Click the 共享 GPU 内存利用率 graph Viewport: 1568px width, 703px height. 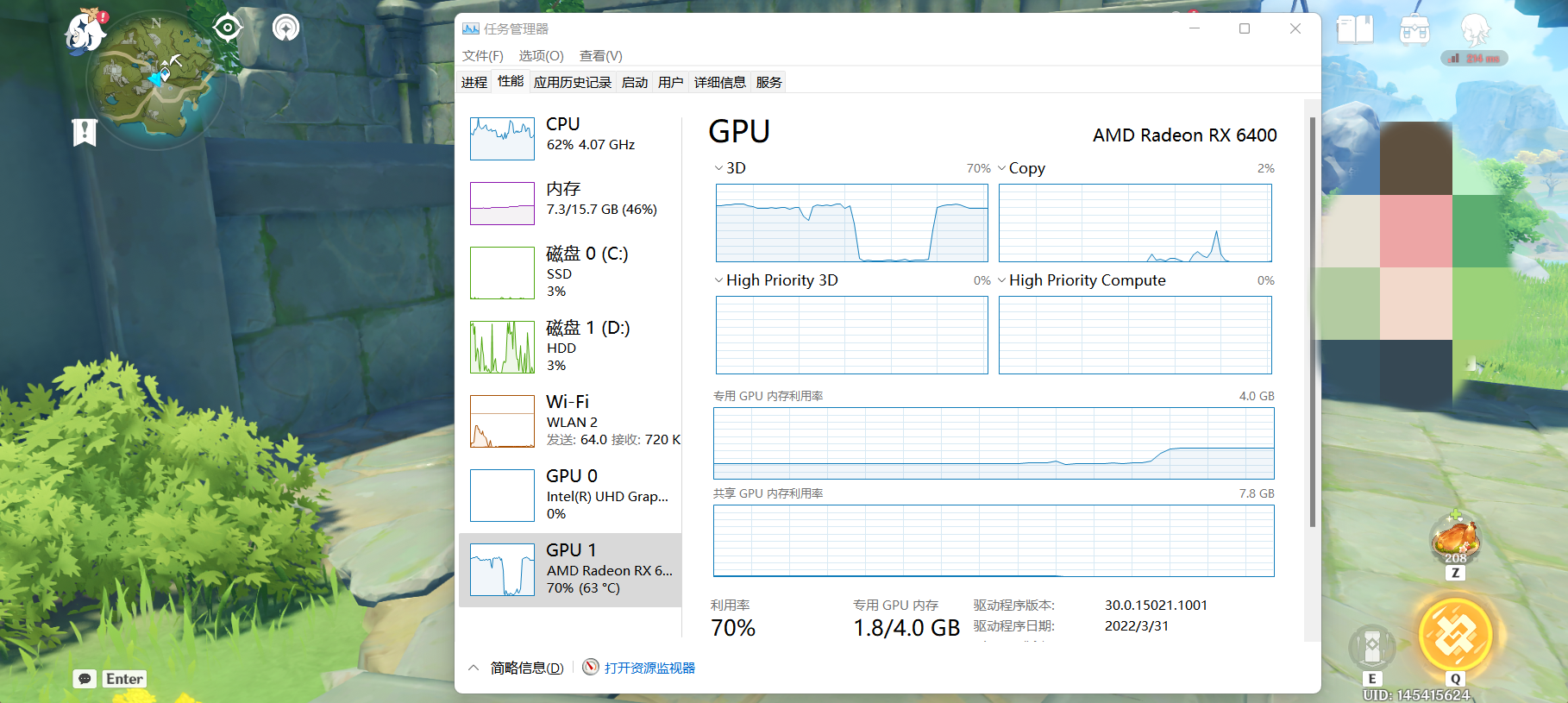pos(994,541)
